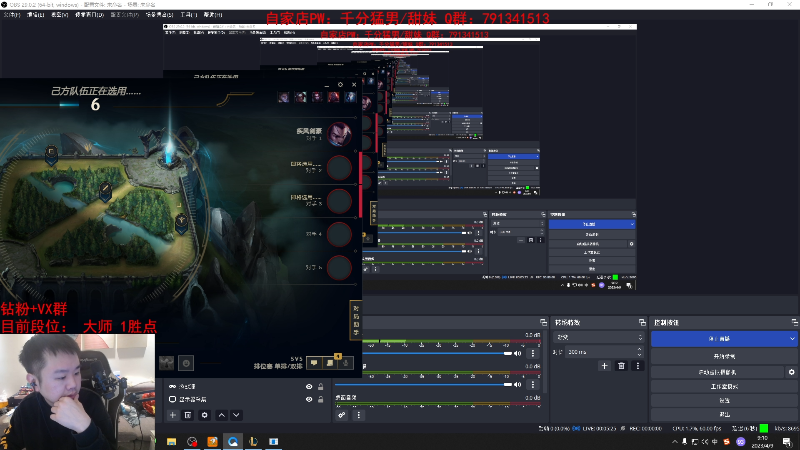The height and width of the screenshot is (450, 800).
Task: Click Start Recording in Controls
Action: 724,357
